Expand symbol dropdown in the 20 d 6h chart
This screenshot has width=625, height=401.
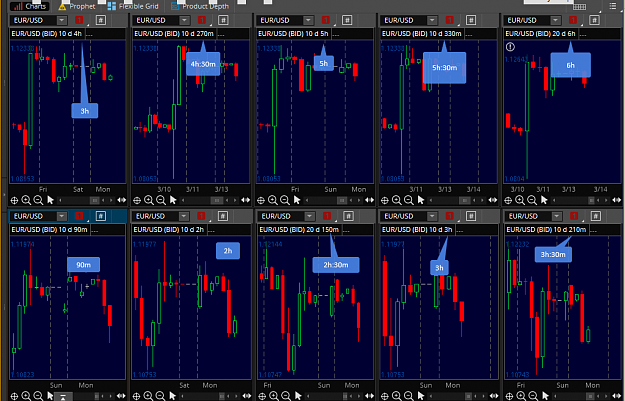556,20
